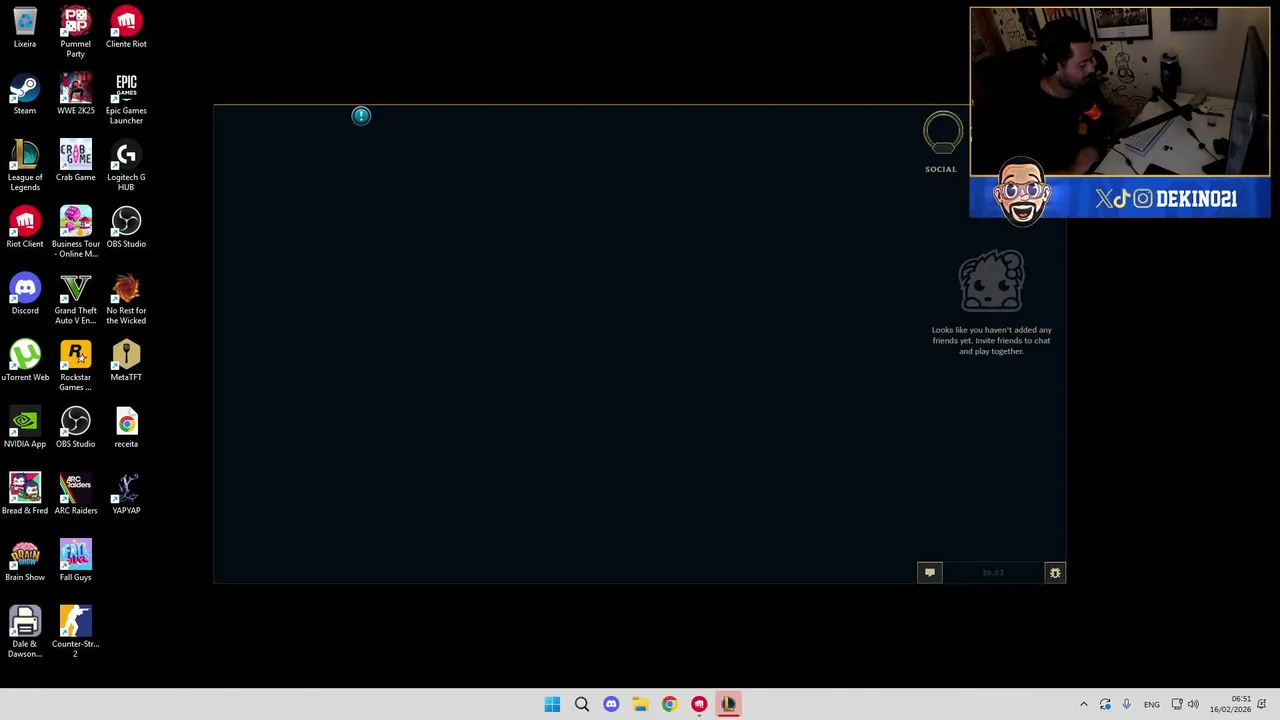1280x720 pixels.
Task: Click the Crab Game desktop icon
Action: [x=75, y=161]
